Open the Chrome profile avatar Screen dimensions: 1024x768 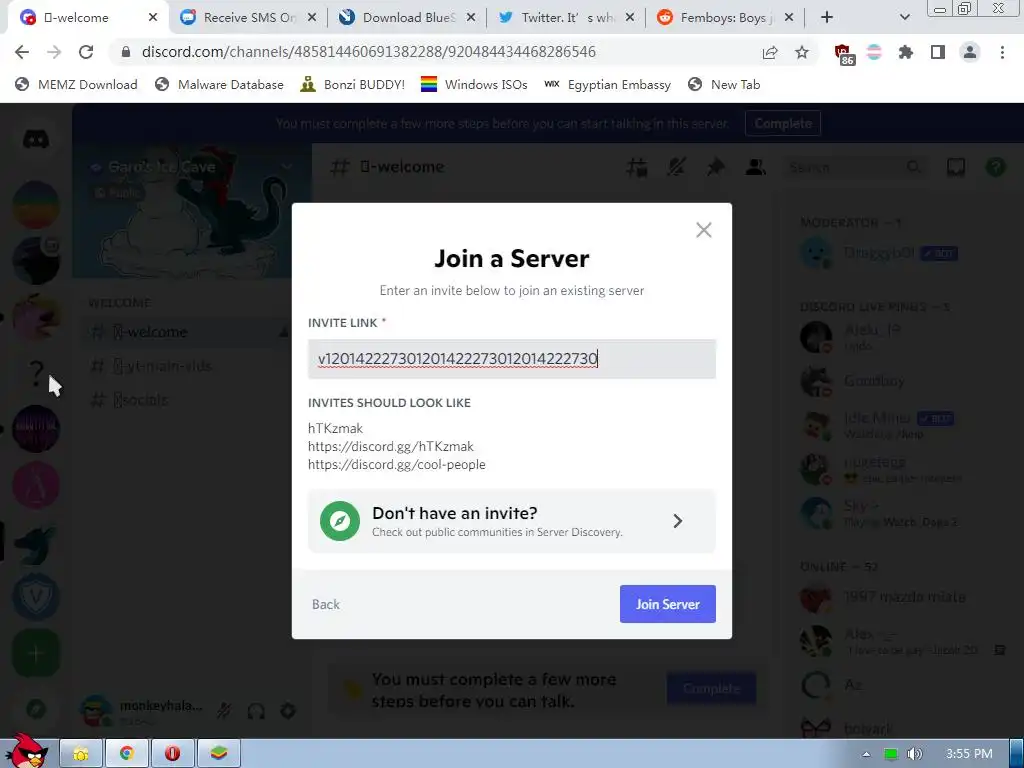pos(970,52)
